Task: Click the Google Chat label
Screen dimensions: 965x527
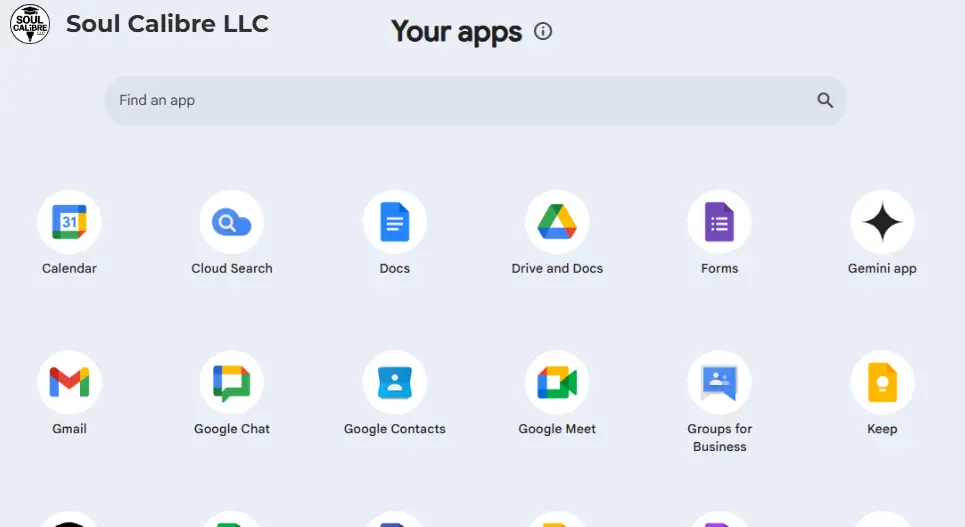Action: pyautogui.click(x=231, y=429)
